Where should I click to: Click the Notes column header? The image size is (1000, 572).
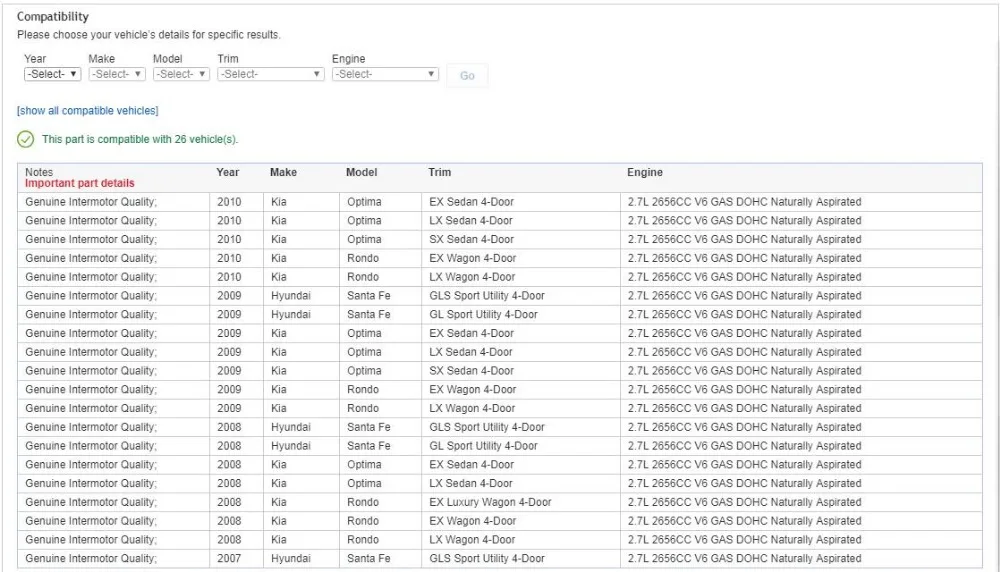(x=39, y=172)
